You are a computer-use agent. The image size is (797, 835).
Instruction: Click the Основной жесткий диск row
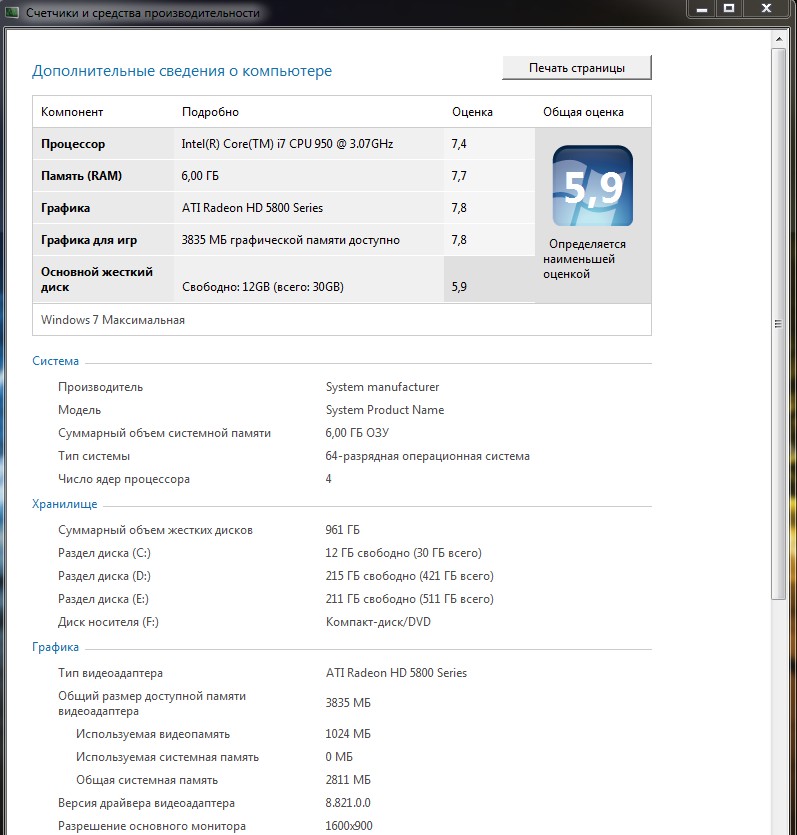tap(284, 279)
